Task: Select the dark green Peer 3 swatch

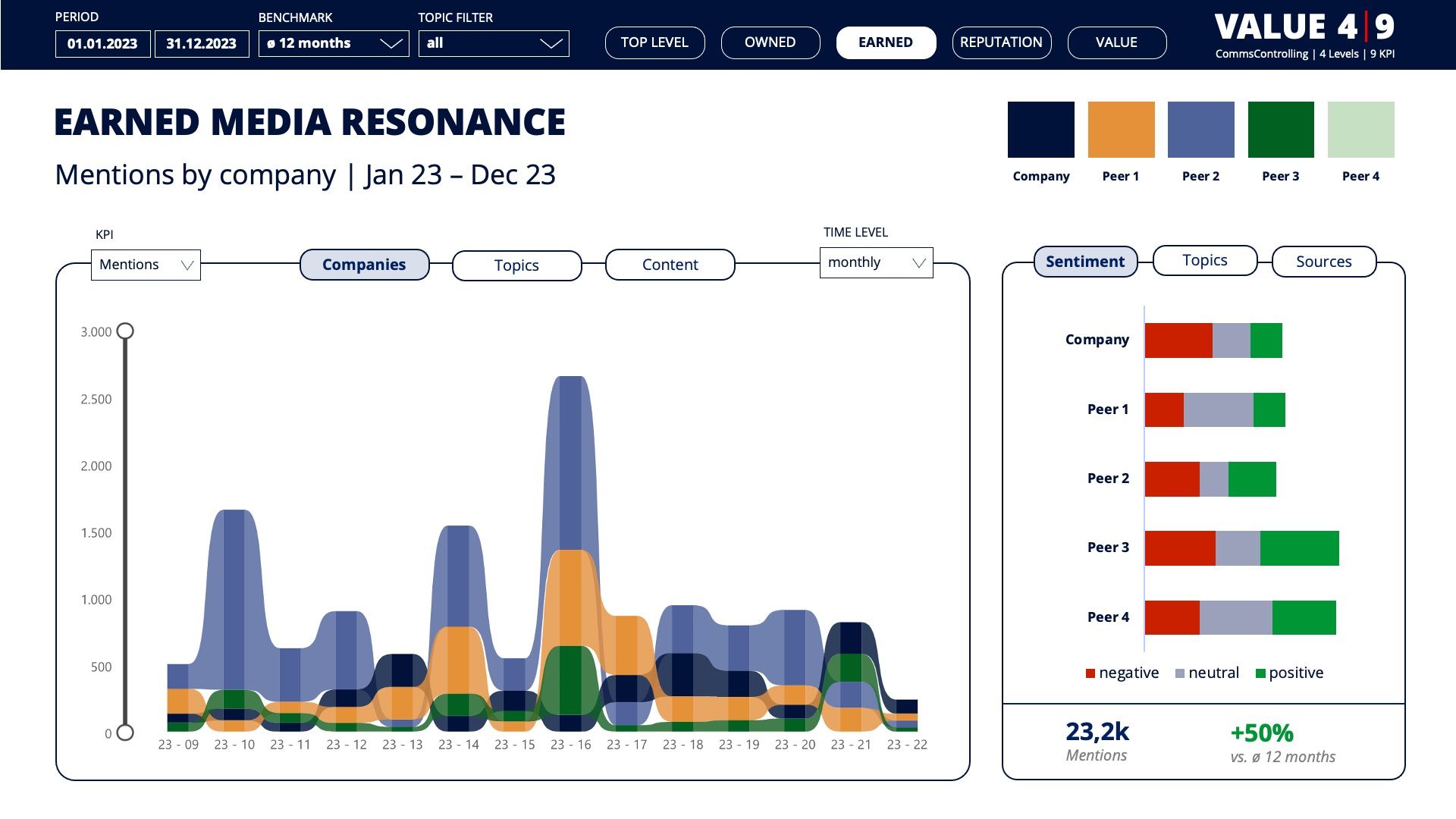Action: (1281, 130)
